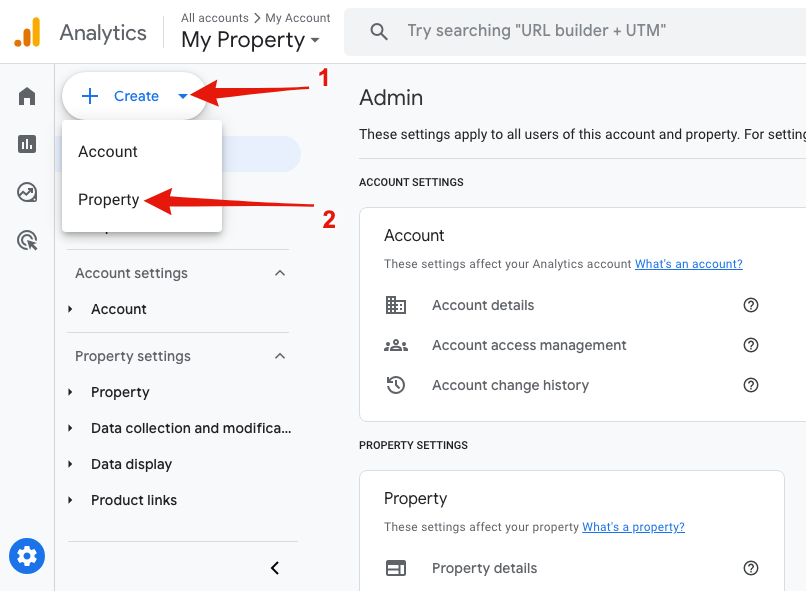Click the ACCOUNT SETTINGS section heading
The height and width of the screenshot is (591, 806).
411,182
